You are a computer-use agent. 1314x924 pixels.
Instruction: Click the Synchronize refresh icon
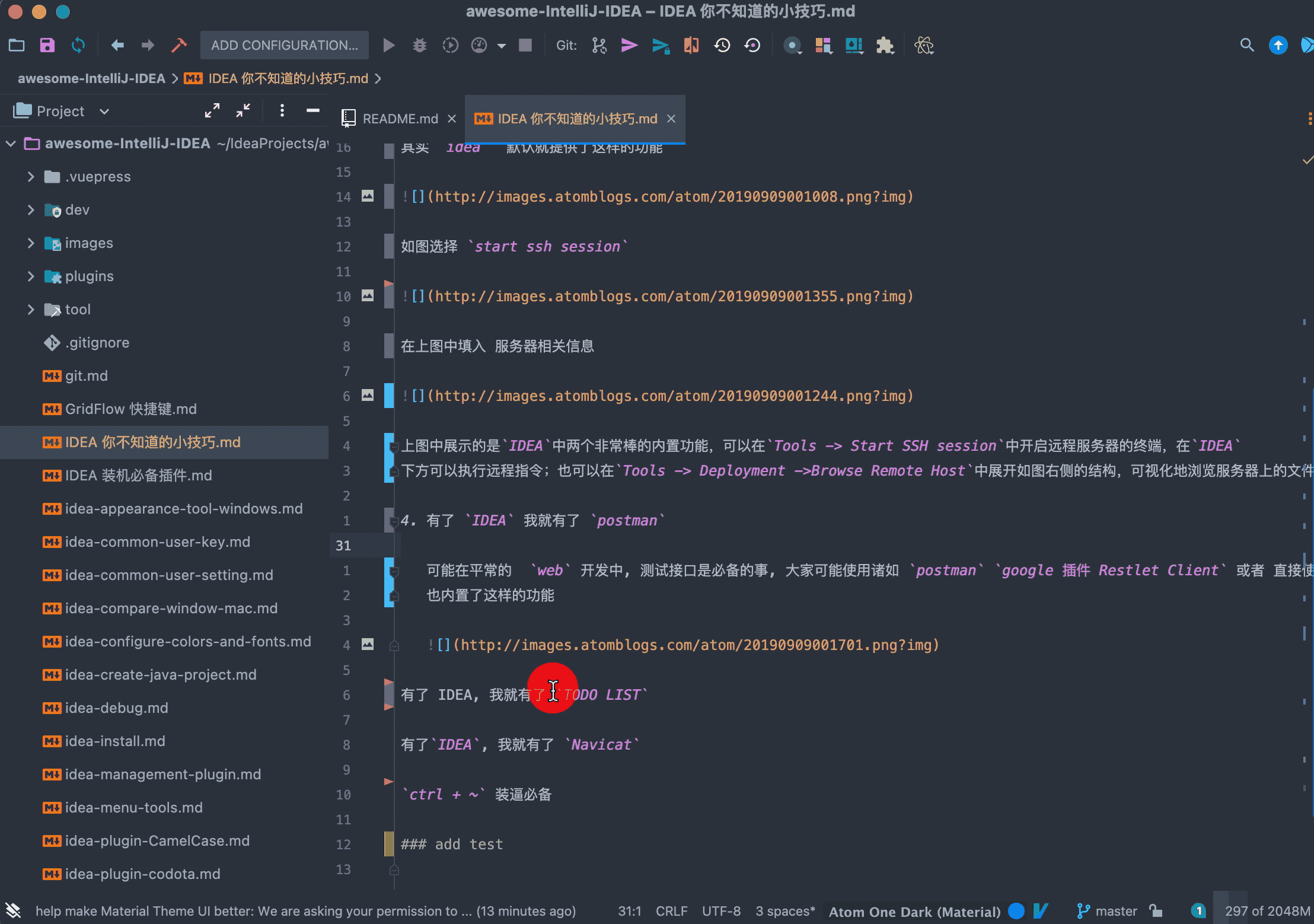78,45
